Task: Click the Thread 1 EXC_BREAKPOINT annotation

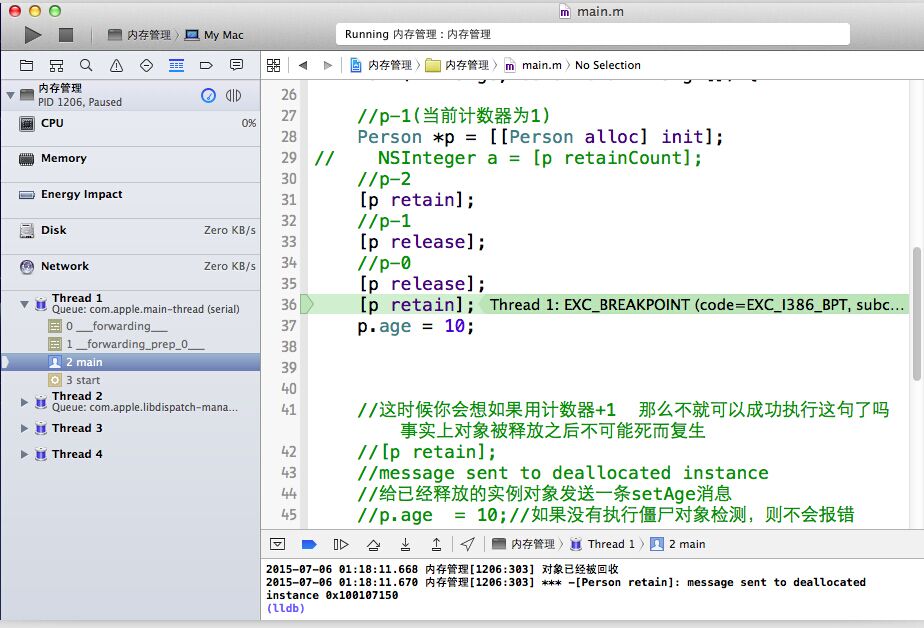Action: (692, 305)
